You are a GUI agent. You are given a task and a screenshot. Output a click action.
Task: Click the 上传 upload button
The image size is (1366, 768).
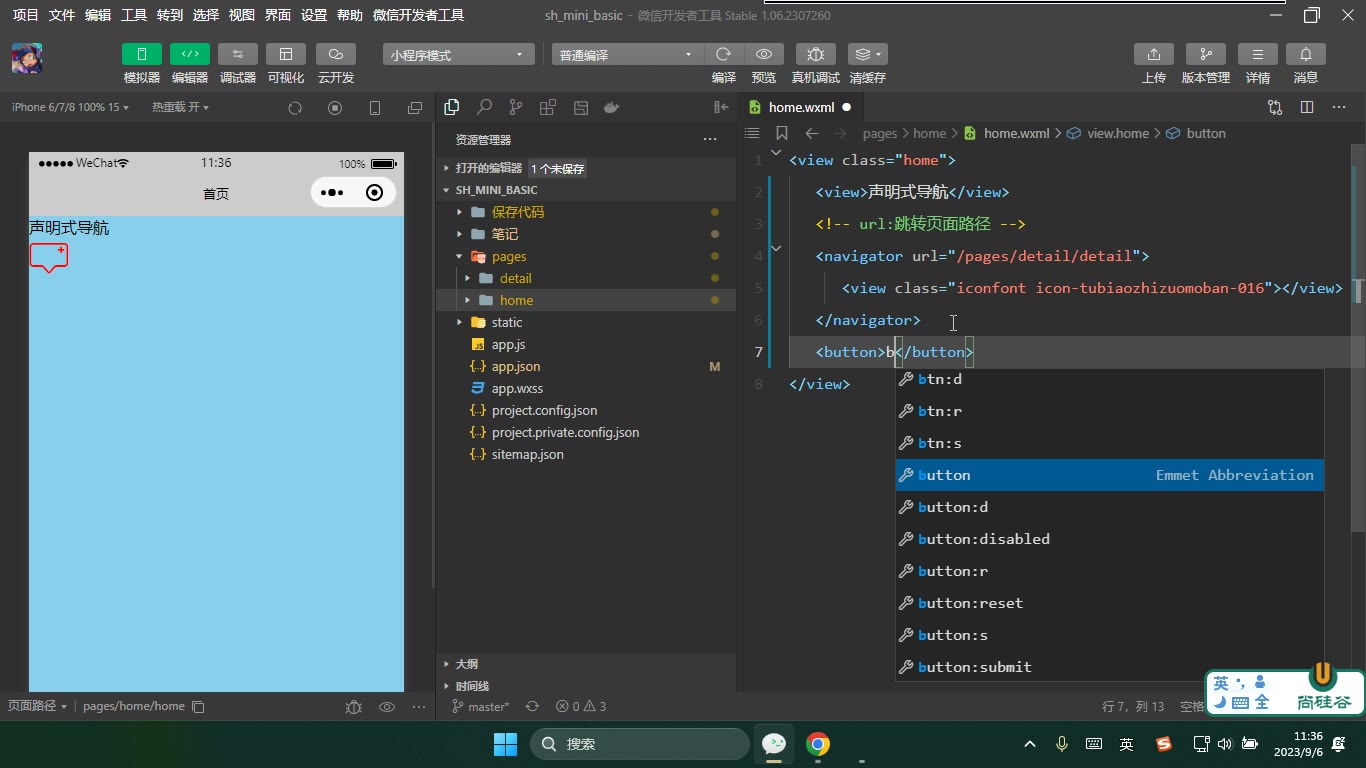(x=1154, y=54)
